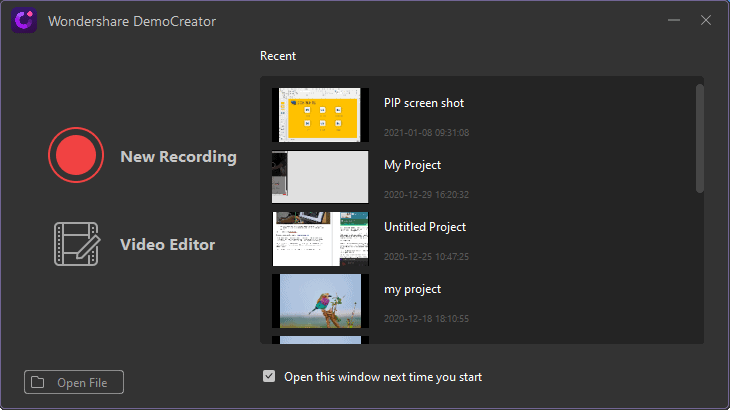The width and height of the screenshot is (730, 410).
Task: Close the DemoCreator window
Action: [706, 20]
